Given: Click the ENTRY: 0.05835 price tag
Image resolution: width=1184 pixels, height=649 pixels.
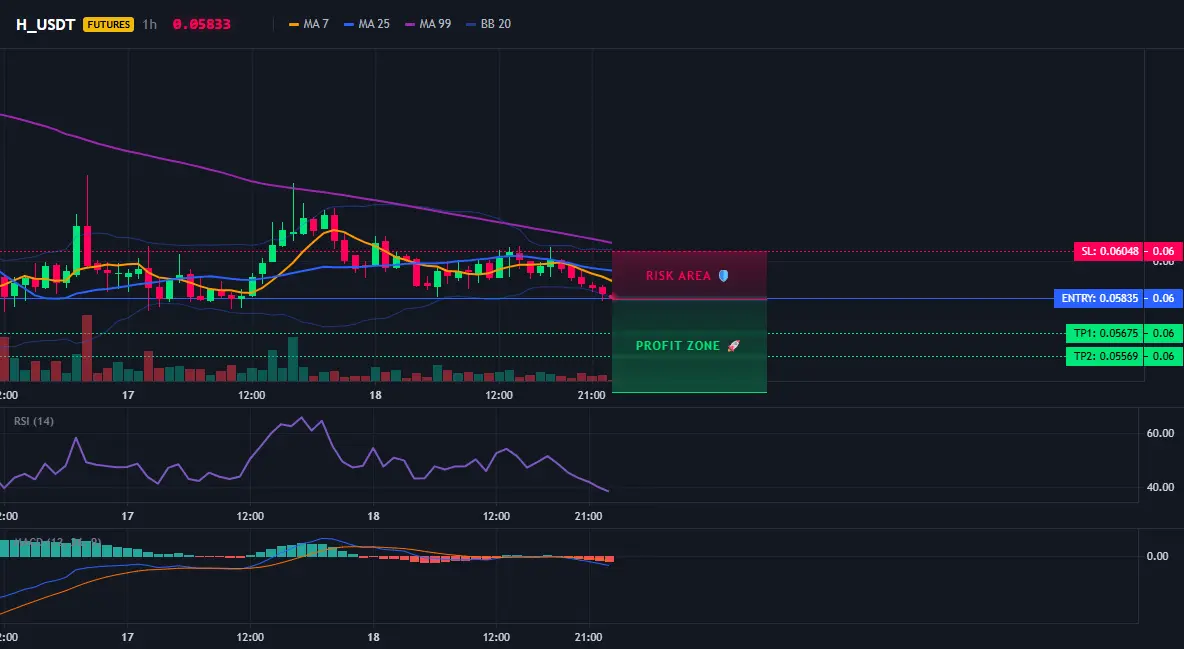Looking at the screenshot, I should (1098, 298).
